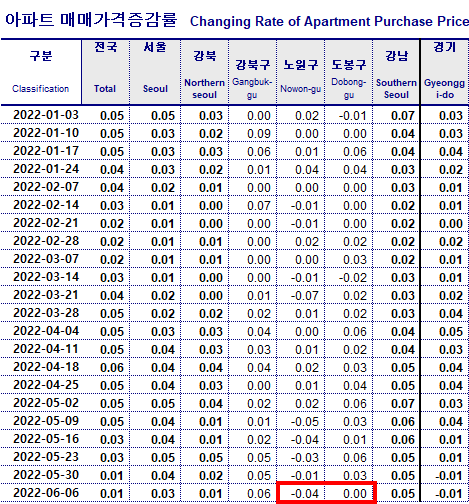Viewport: 469px width, 504px height.
Task: Click the 경기 Gyeonggi-do header
Action: coord(445,72)
